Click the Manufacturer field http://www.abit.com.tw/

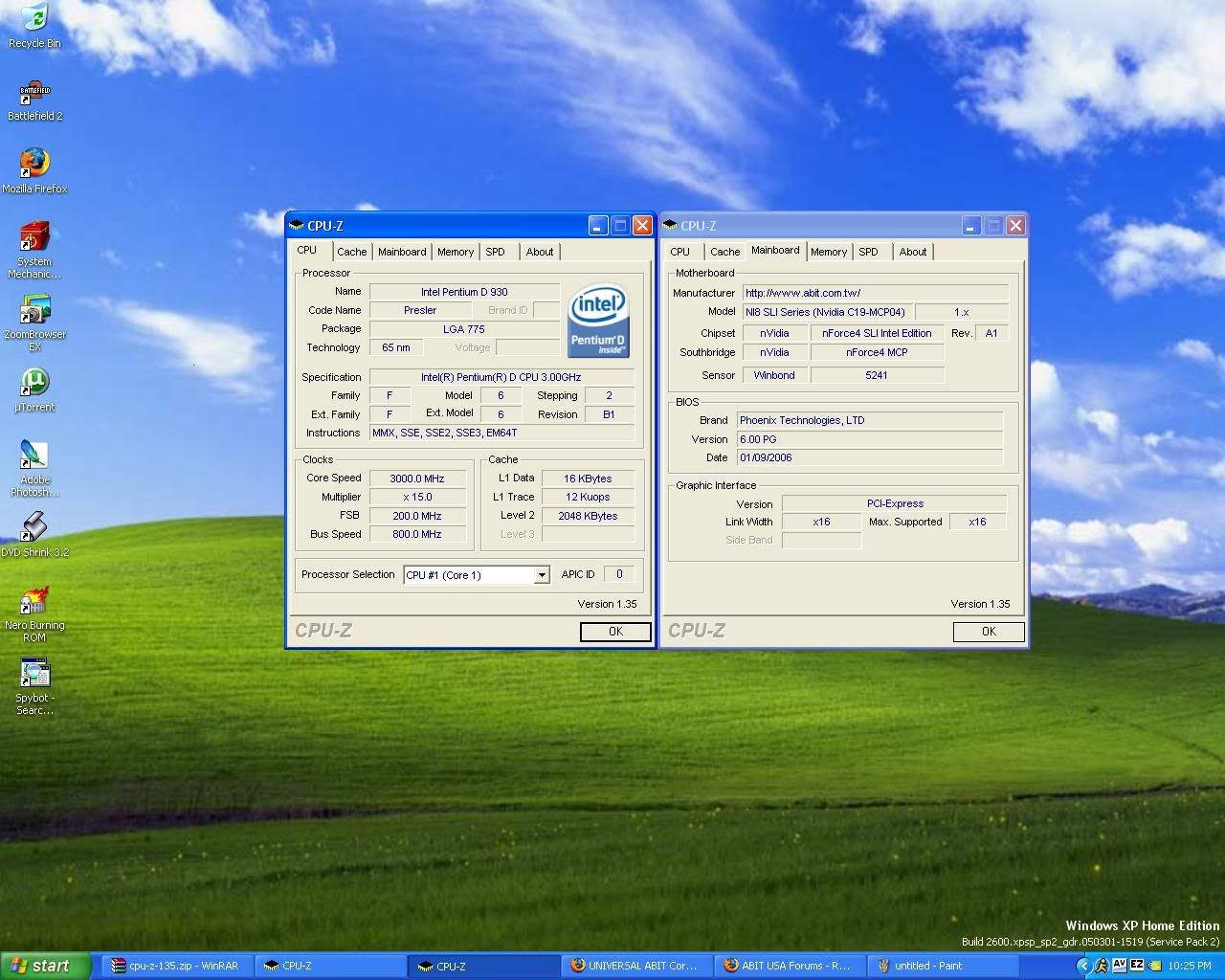coord(876,293)
